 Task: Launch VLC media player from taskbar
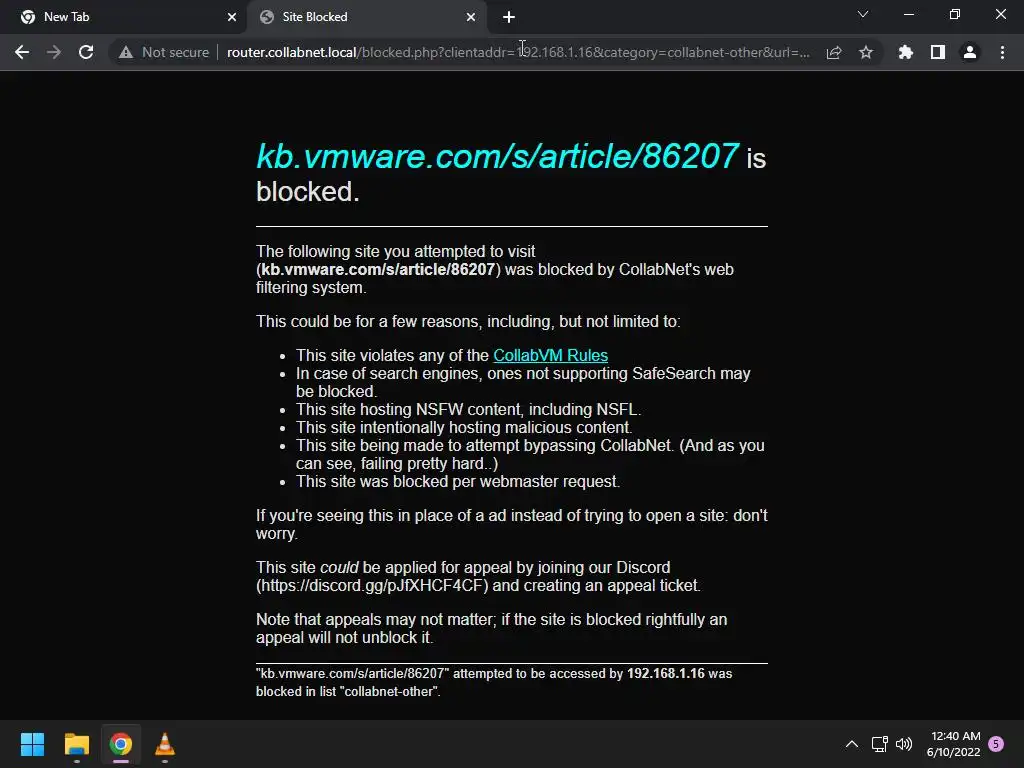pyautogui.click(x=165, y=744)
